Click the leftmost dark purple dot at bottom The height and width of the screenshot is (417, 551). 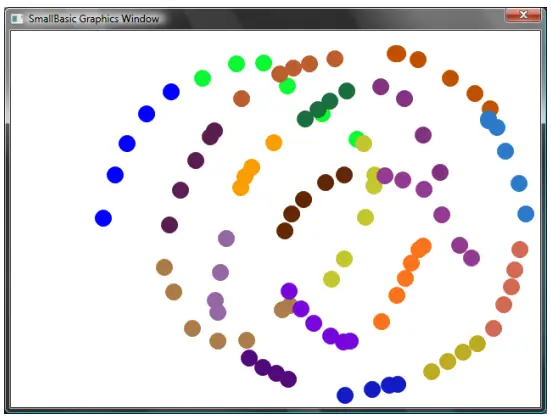tap(249, 358)
